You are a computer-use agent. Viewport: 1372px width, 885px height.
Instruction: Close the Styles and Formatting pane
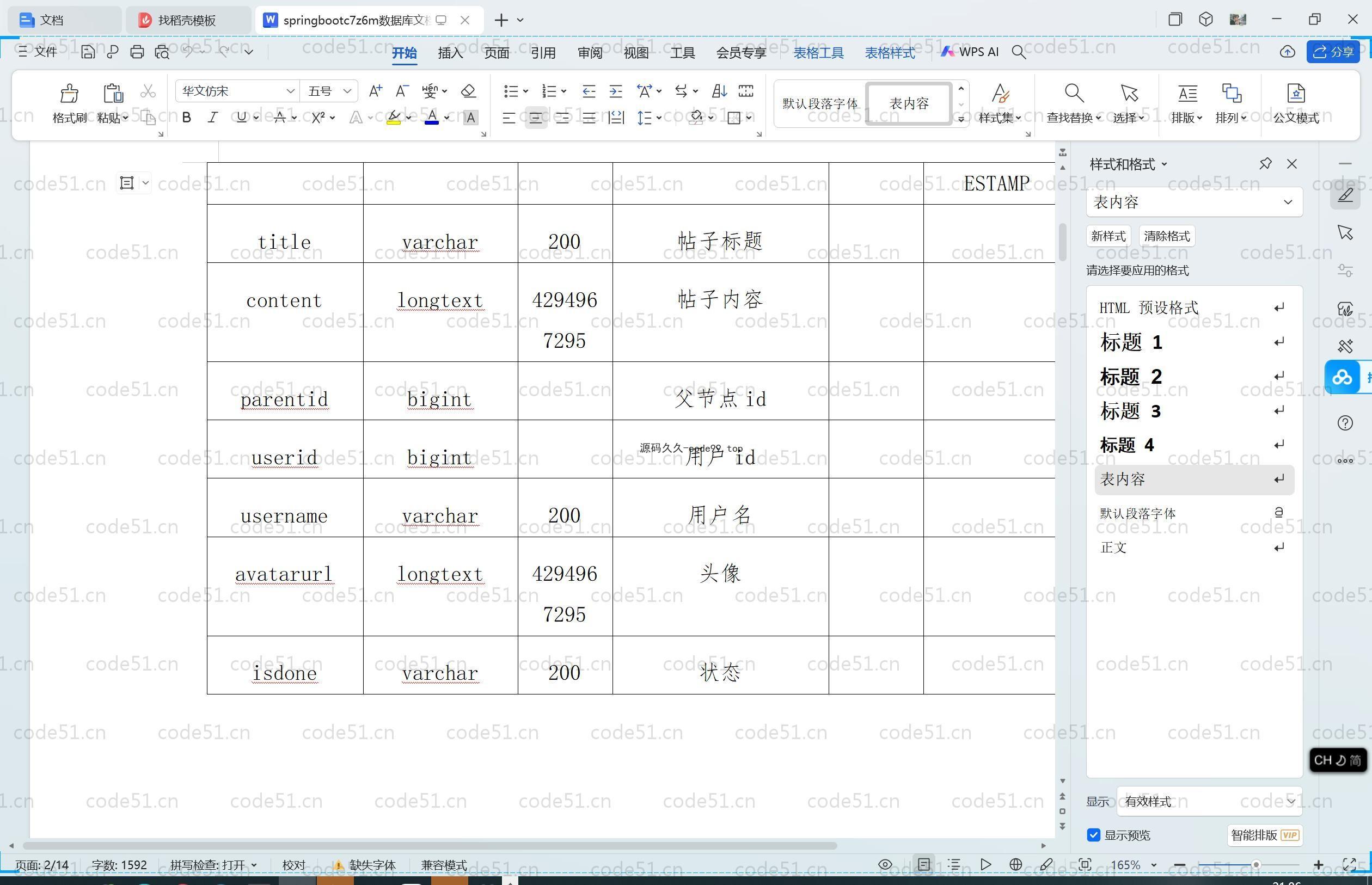[x=1292, y=164]
